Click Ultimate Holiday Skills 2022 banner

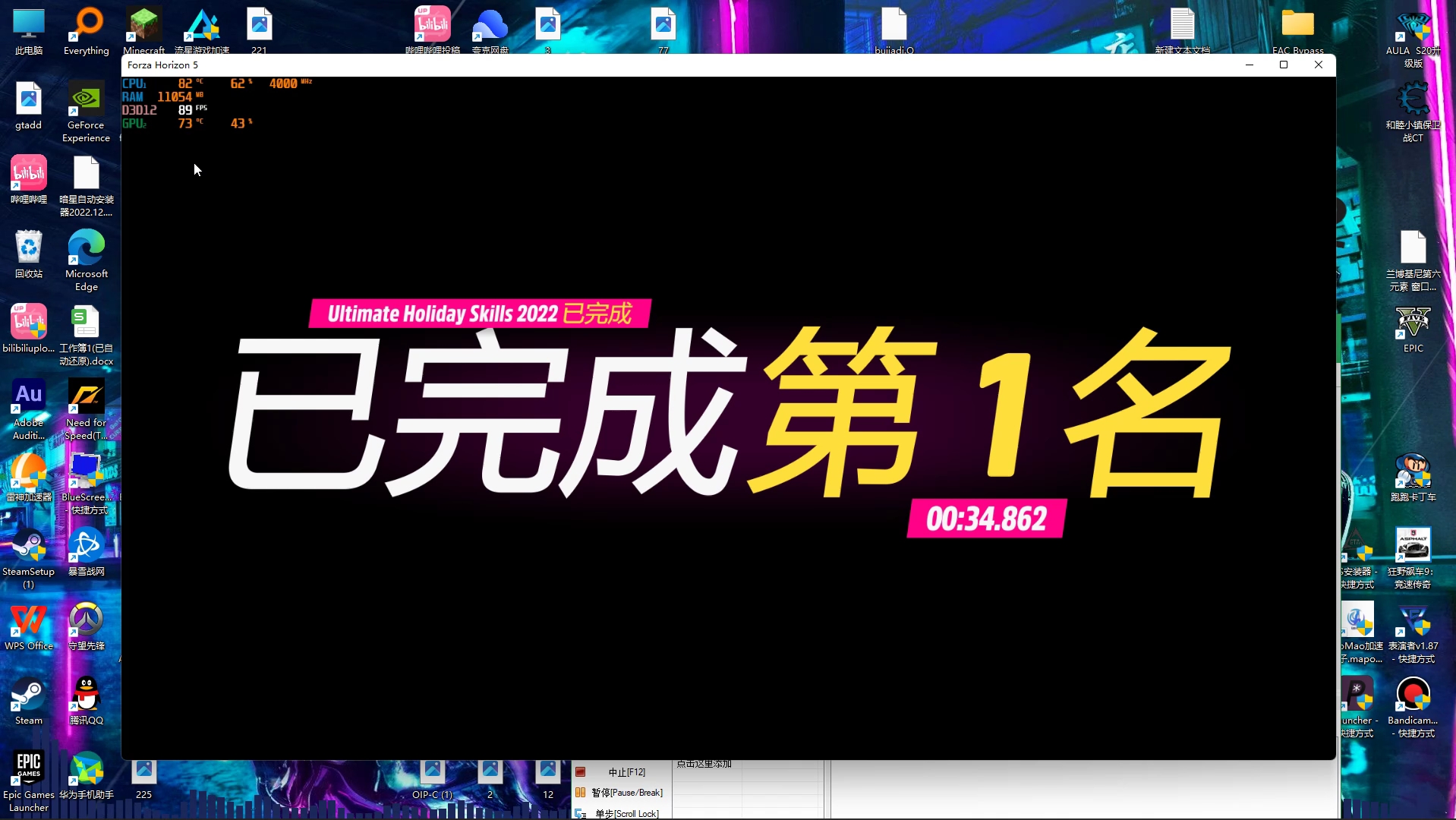(x=479, y=314)
